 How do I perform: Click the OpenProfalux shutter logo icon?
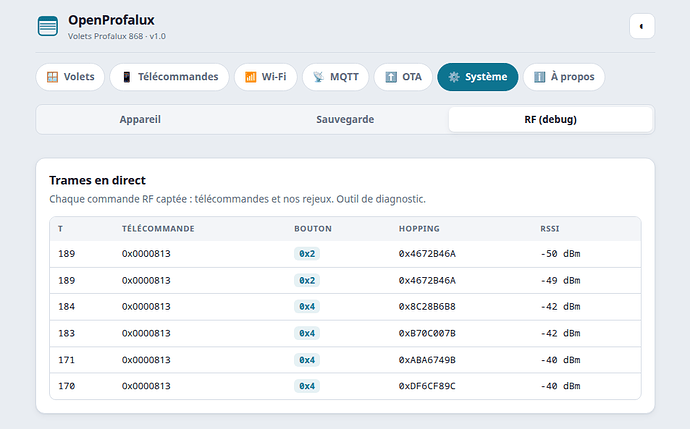point(48,26)
